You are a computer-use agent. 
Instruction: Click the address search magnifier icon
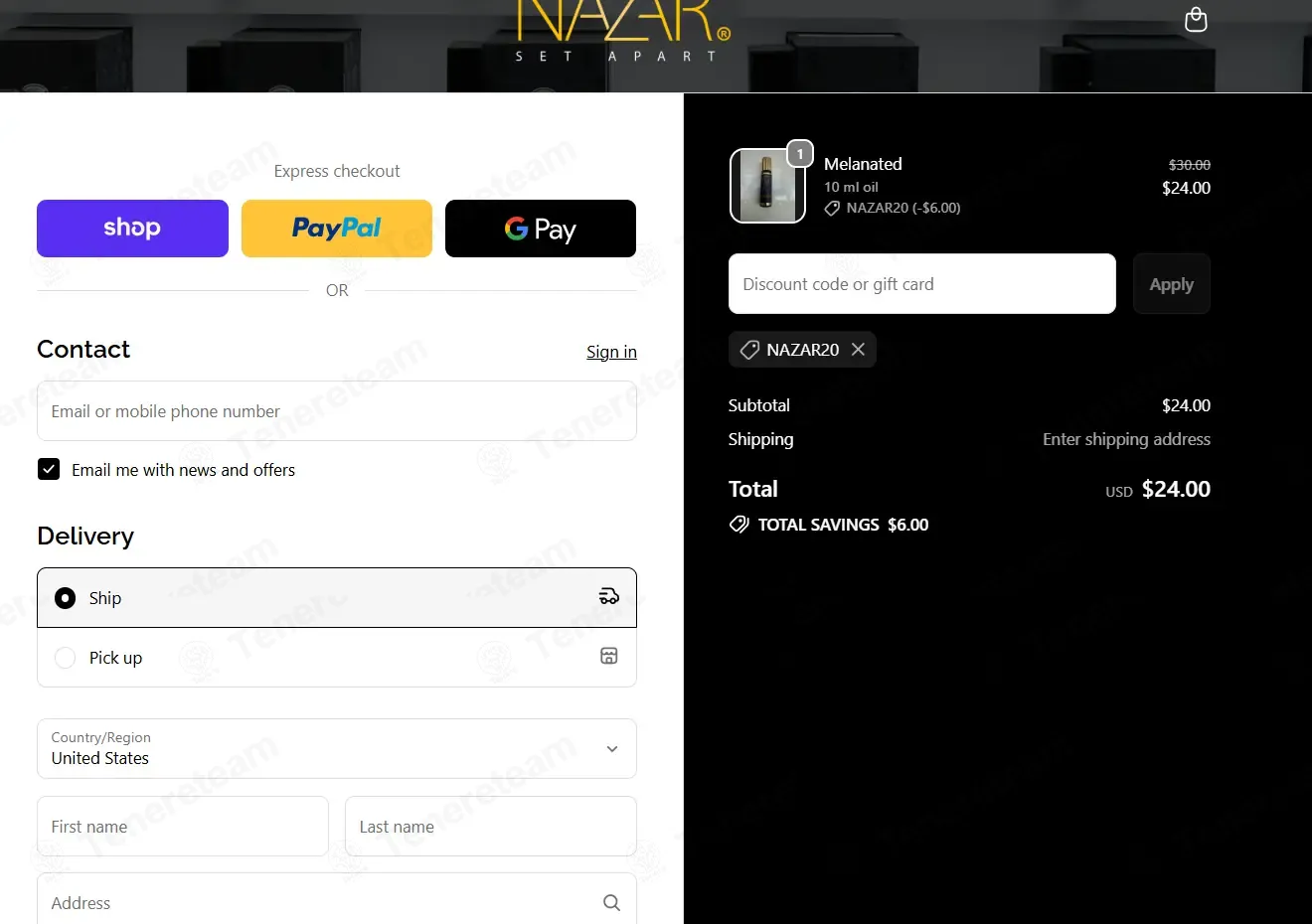[611, 903]
